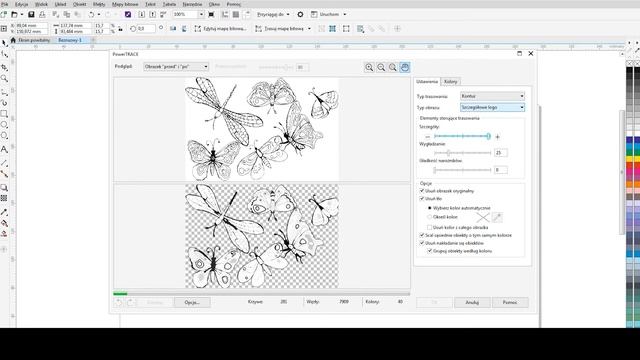Screen dimensions: 640x360
Task: Click the lock ratio icon in property bar
Action: [x=120, y=29]
